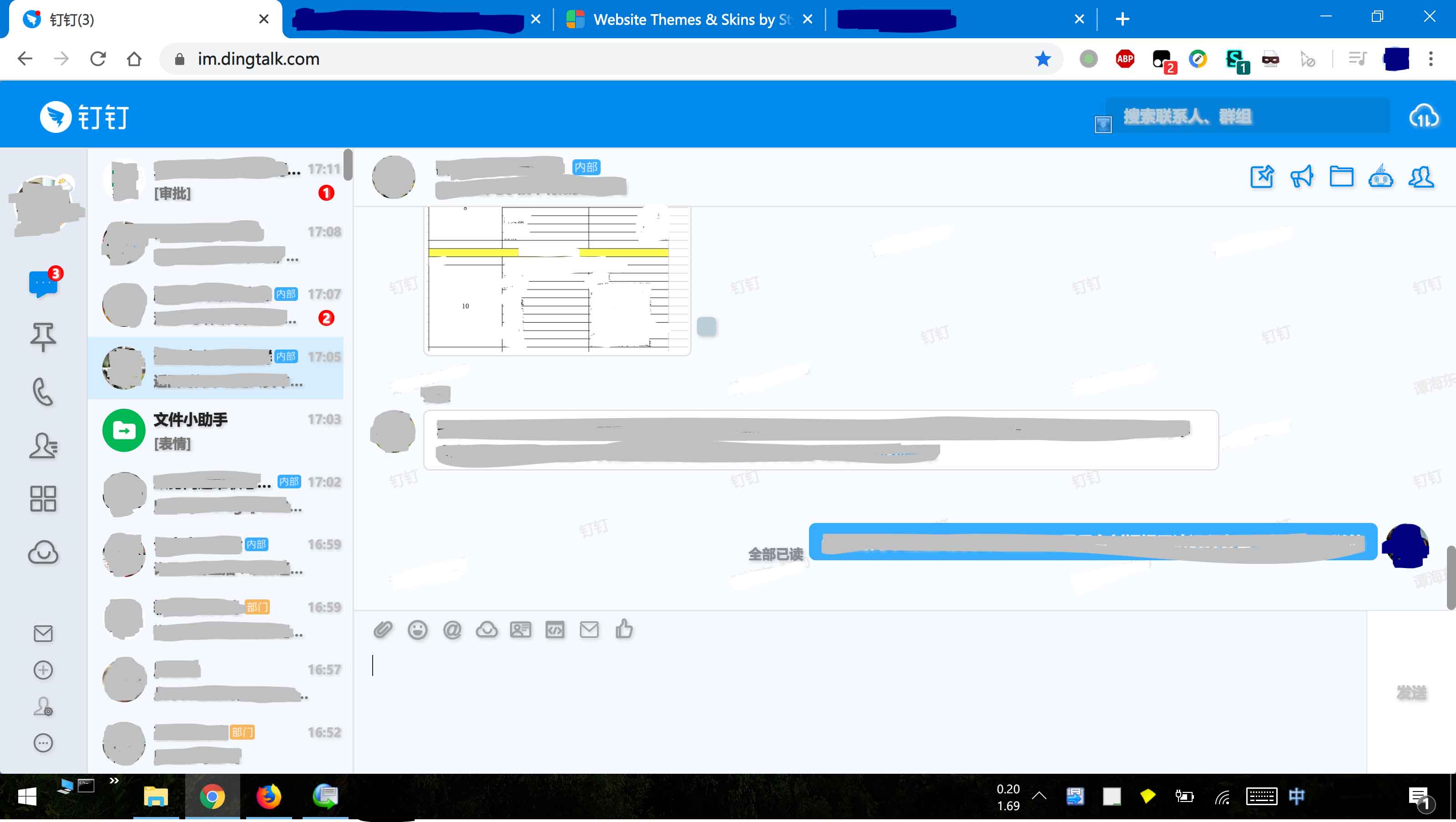Image resolution: width=1456 pixels, height=822 pixels.
Task: Click the @ mention icon
Action: [452, 629]
